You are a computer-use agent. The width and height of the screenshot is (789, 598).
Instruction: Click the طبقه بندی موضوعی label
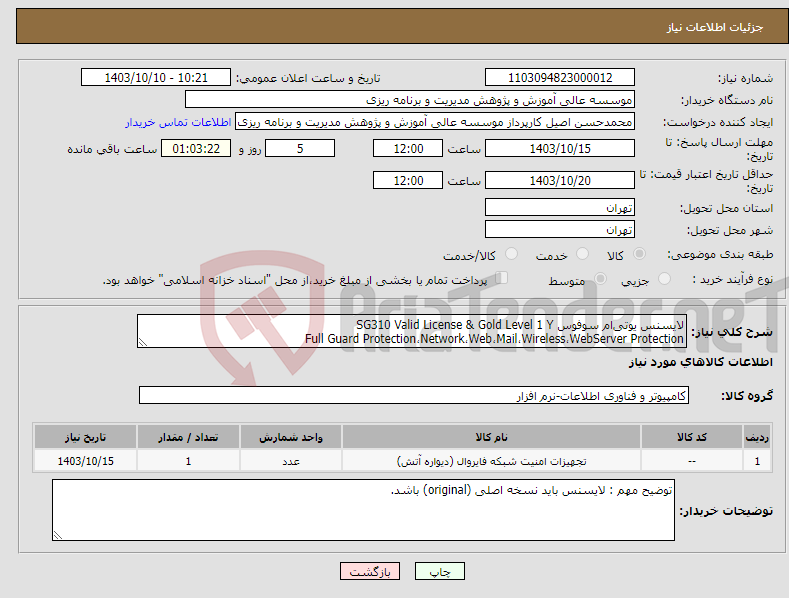720,255
